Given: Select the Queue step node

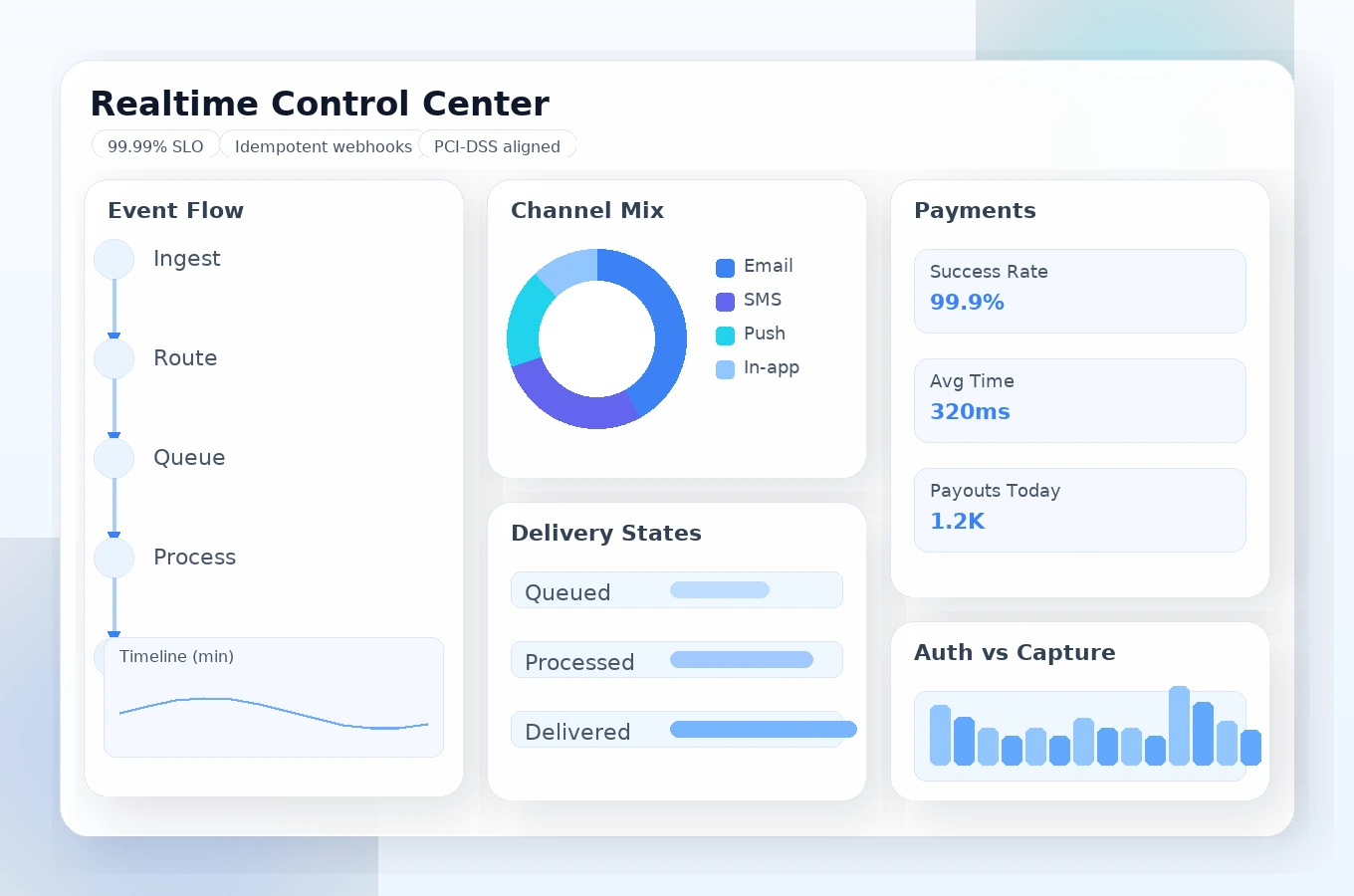Looking at the screenshot, I should (x=113, y=459).
